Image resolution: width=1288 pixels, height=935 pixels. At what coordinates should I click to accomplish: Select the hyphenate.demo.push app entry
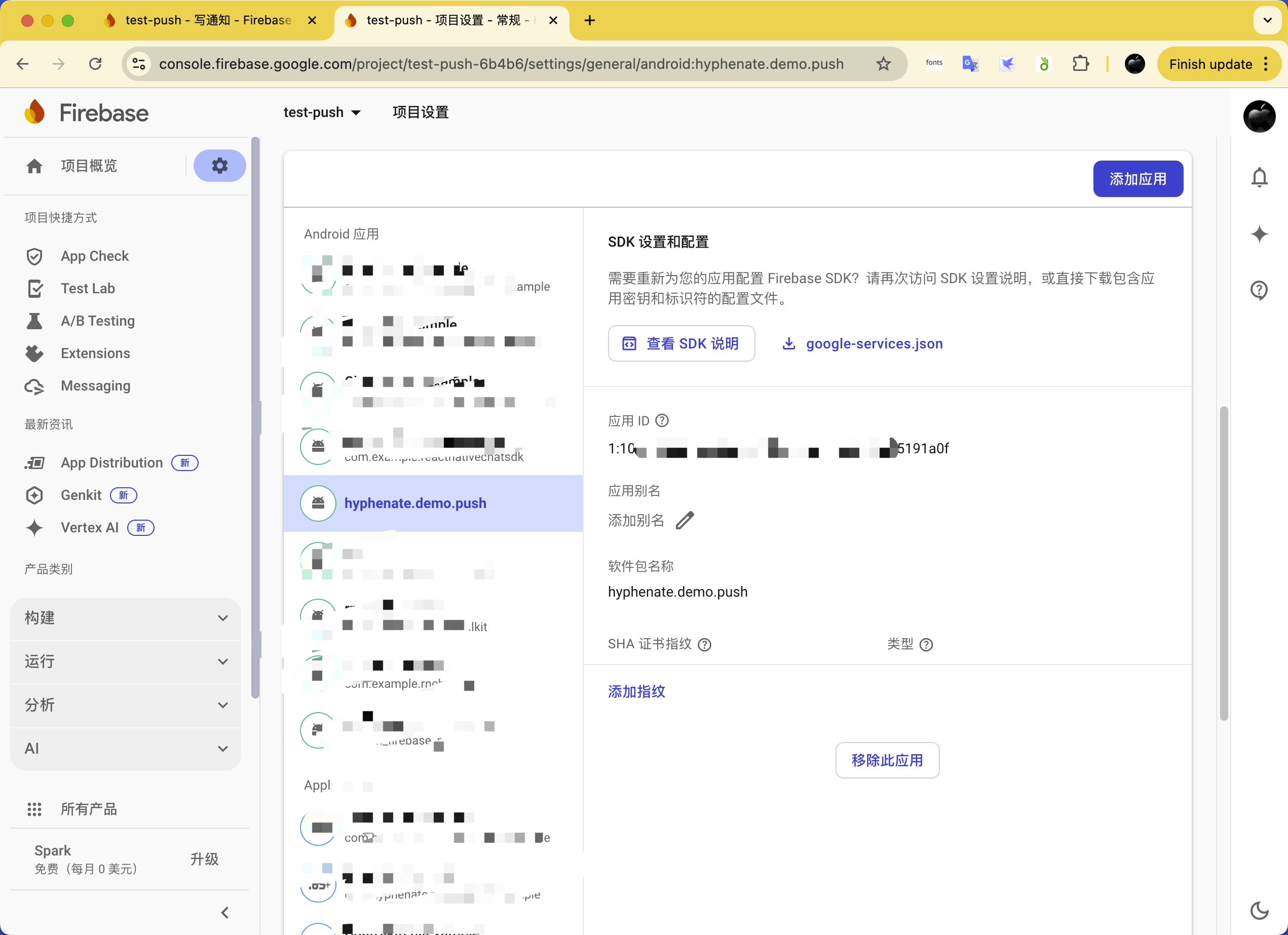point(415,503)
